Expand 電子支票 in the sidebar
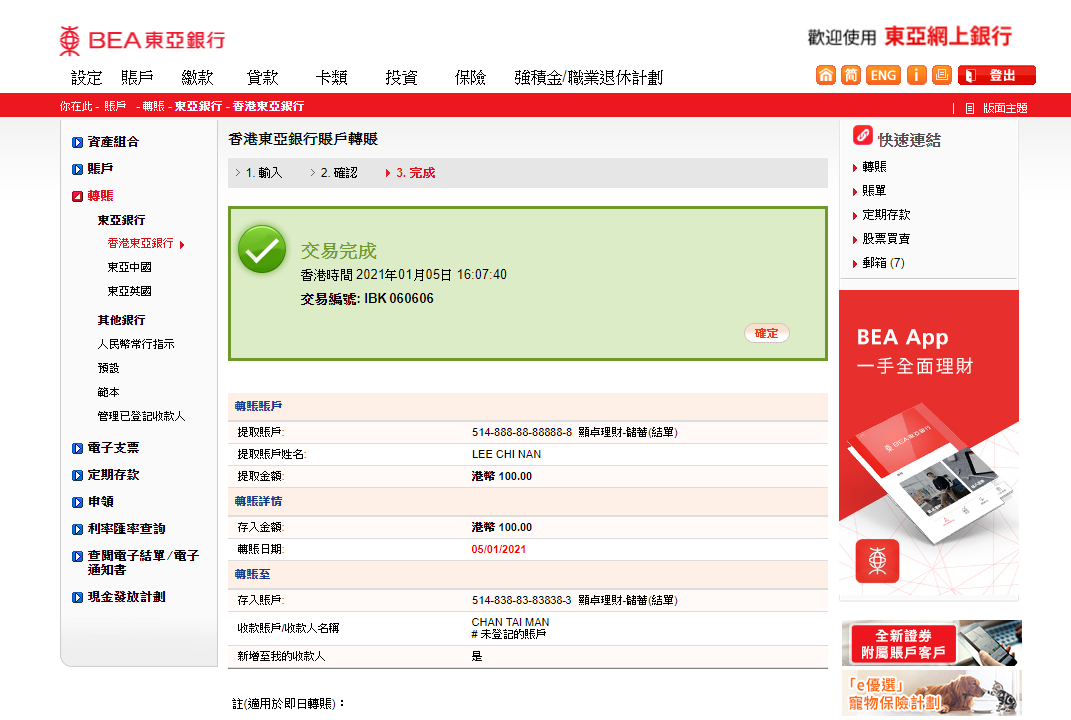 point(105,448)
